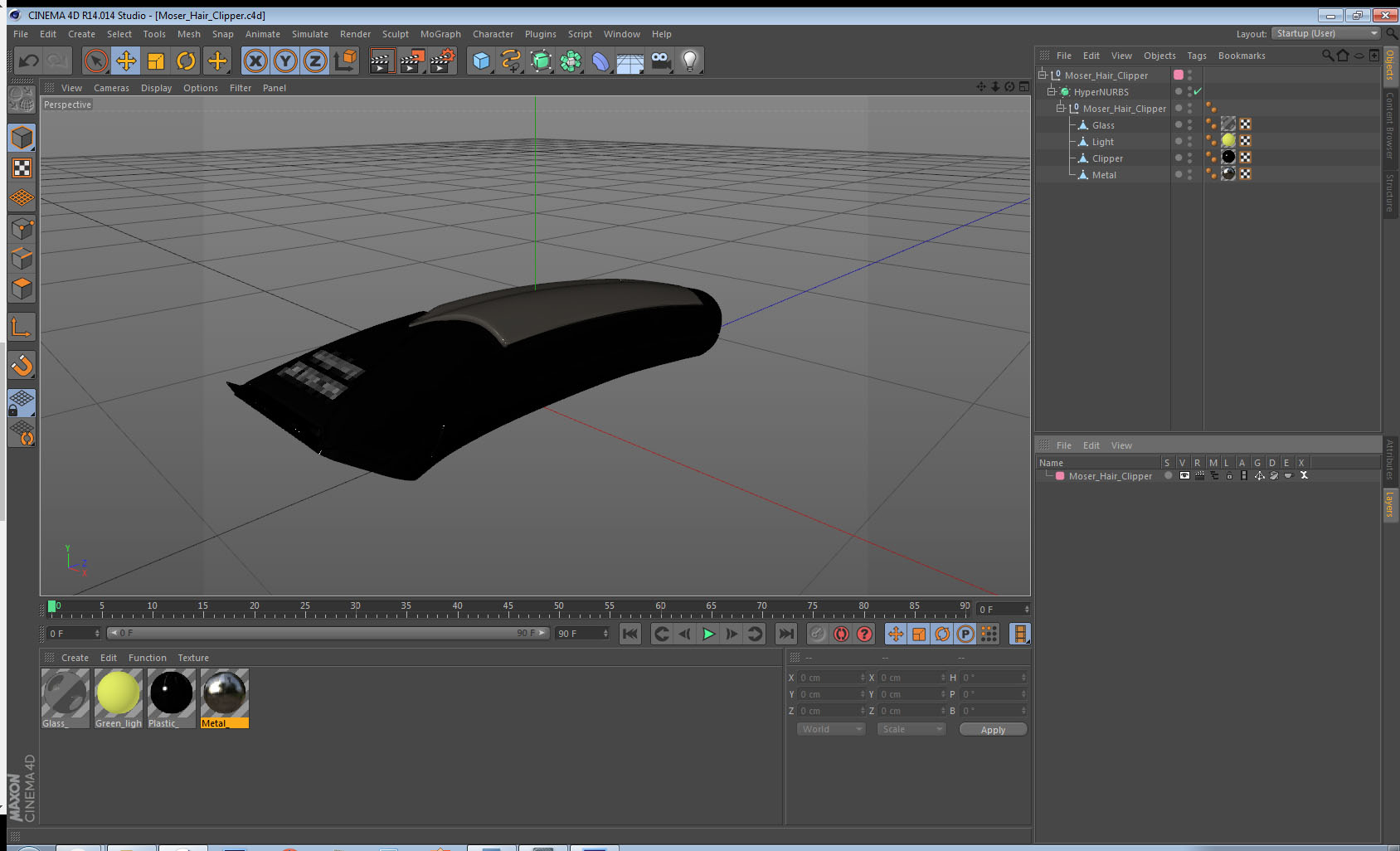Viewport: 1400px width, 851px height.
Task: Open the Sculpt menu
Action: pos(396,34)
